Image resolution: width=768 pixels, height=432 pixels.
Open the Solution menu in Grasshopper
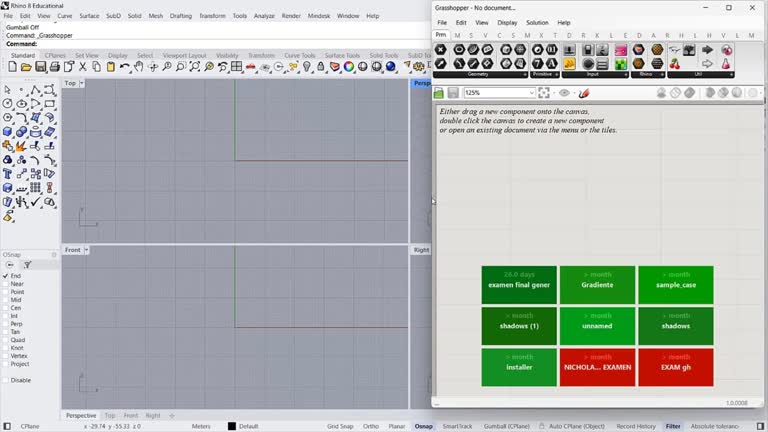(537, 22)
